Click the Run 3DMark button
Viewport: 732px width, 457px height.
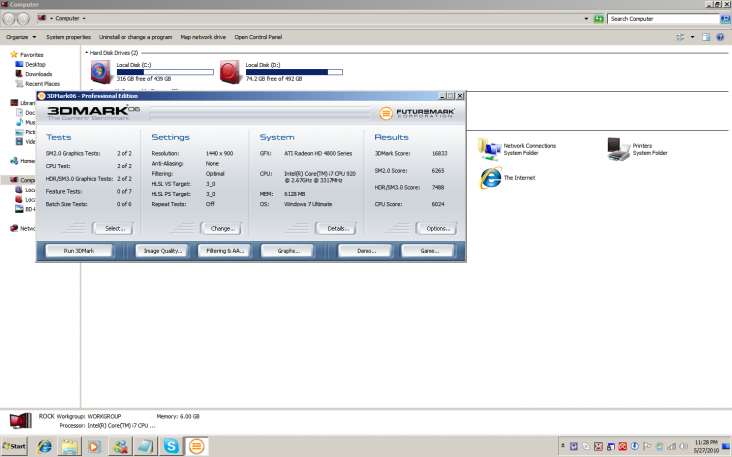tap(79, 251)
